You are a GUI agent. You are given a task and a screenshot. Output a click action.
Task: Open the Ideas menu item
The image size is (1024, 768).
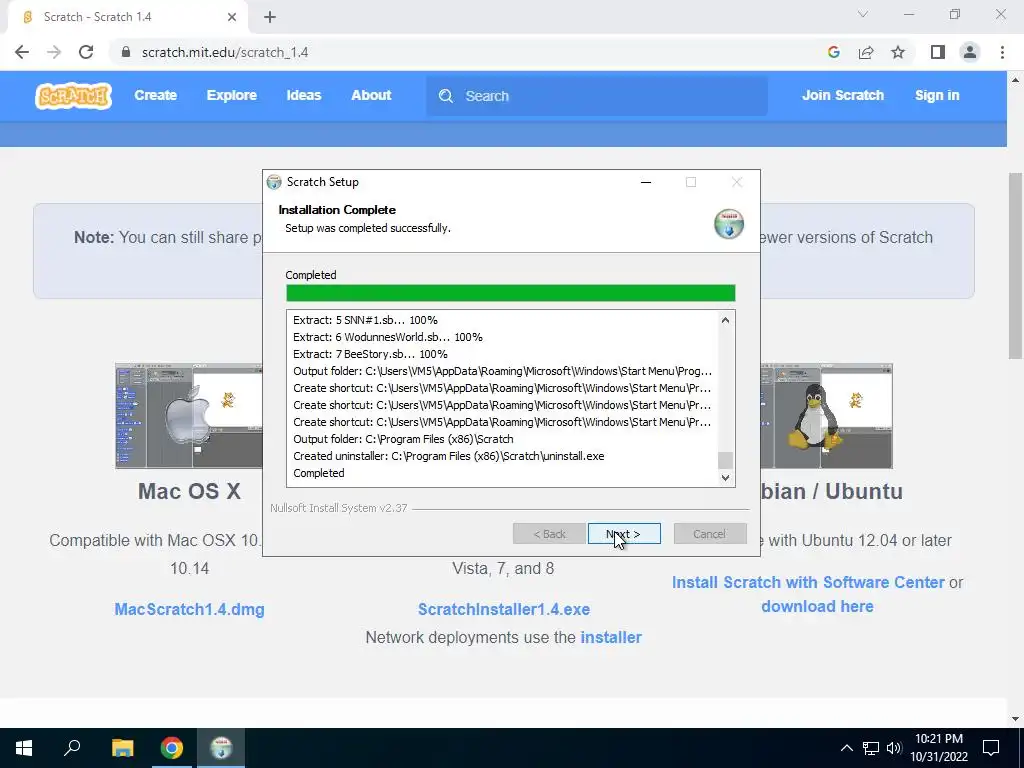point(304,95)
